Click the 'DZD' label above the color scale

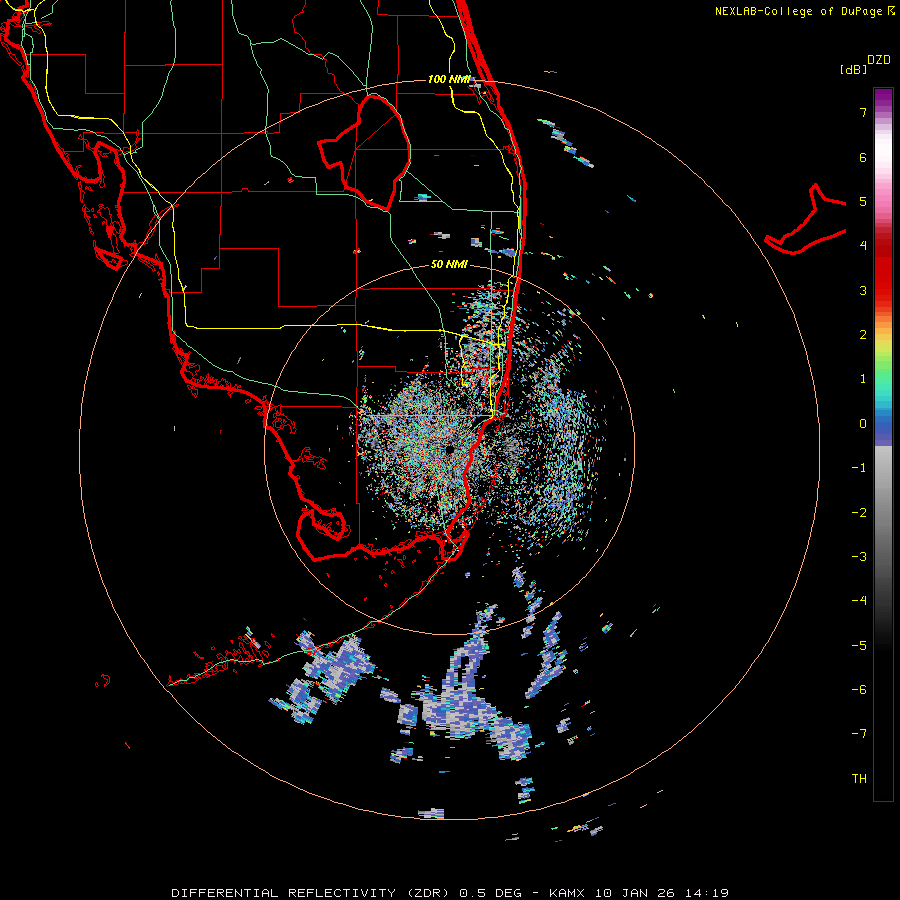pos(878,60)
